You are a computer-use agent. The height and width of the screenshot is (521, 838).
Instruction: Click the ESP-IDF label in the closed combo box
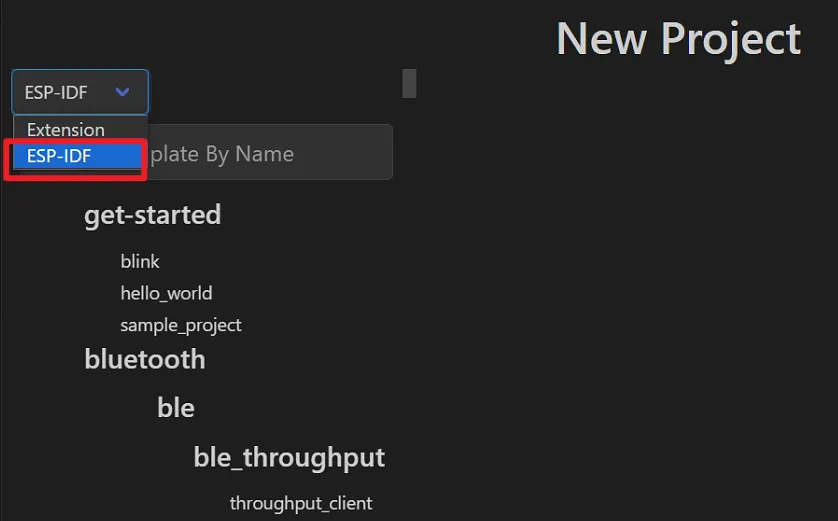56,93
